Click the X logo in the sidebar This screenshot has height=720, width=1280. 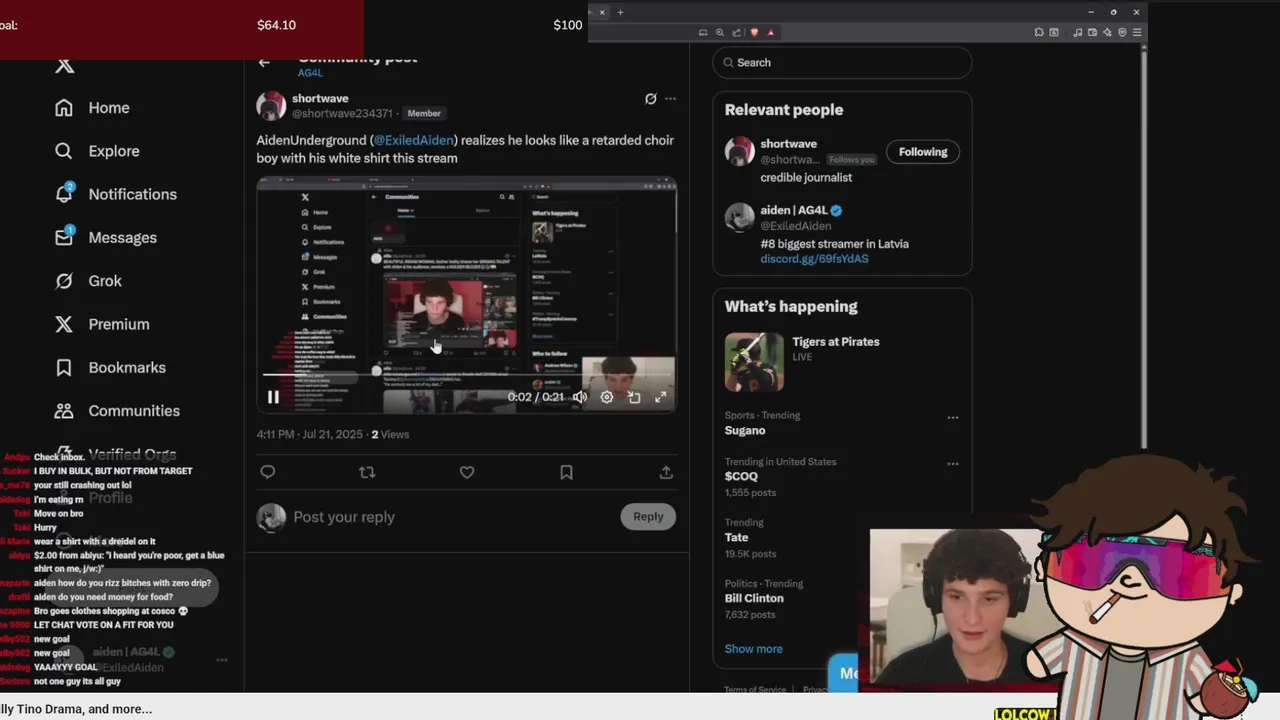pos(64,65)
